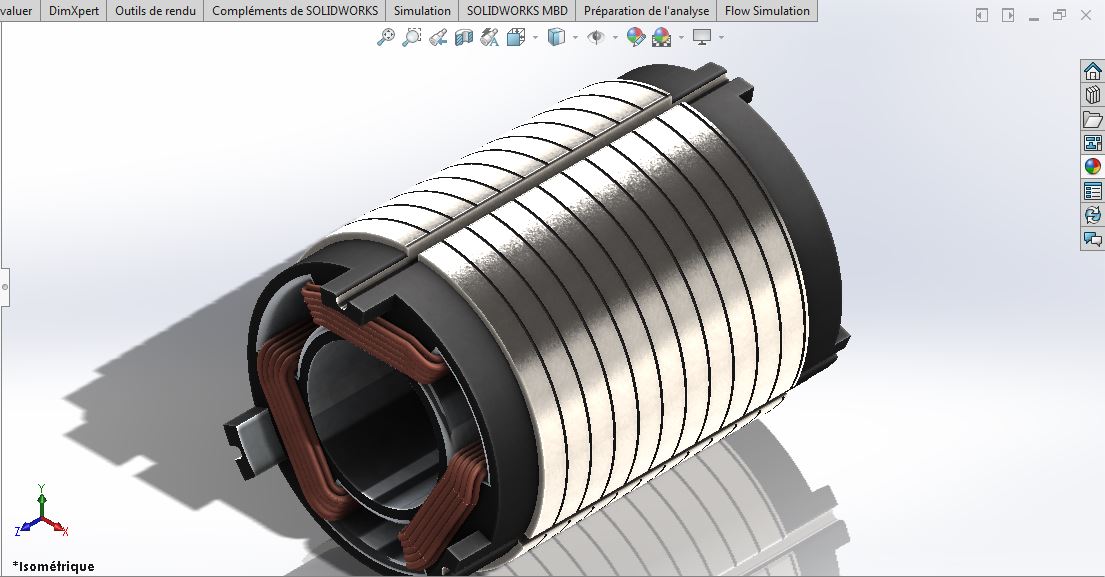Open the Appearances color ball tab
Screen dimensions: 1105x577
(1092, 166)
